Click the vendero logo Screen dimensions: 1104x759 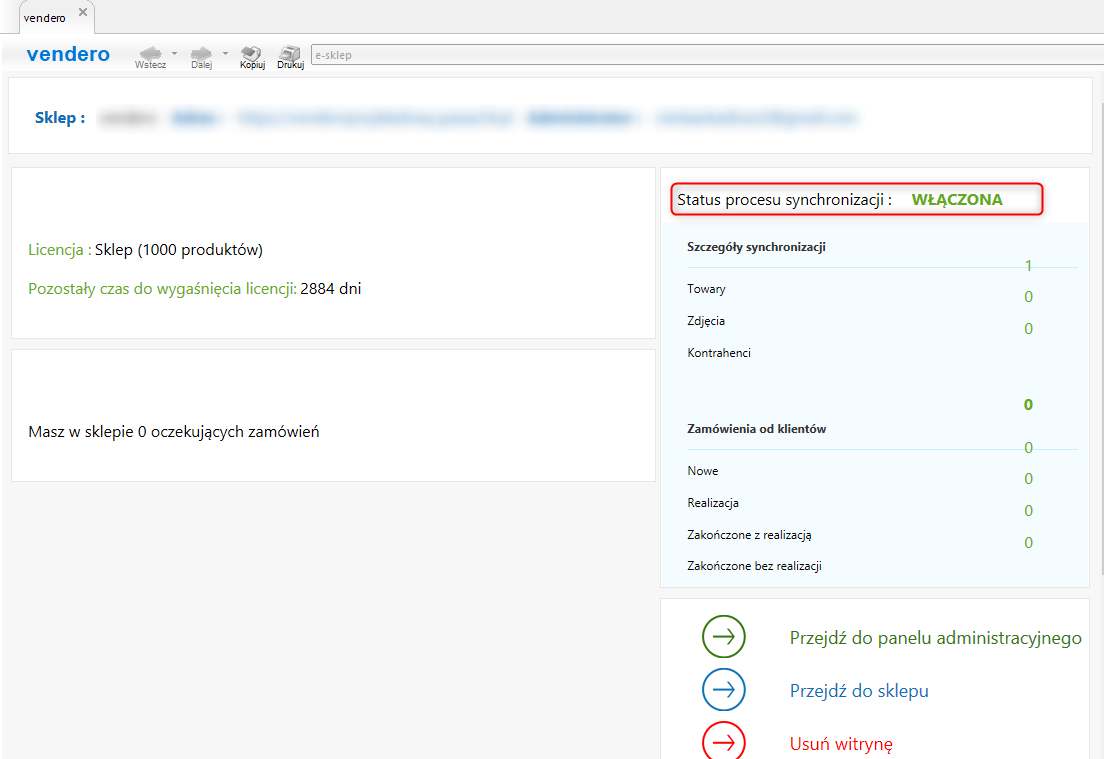(x=68, y=54)
